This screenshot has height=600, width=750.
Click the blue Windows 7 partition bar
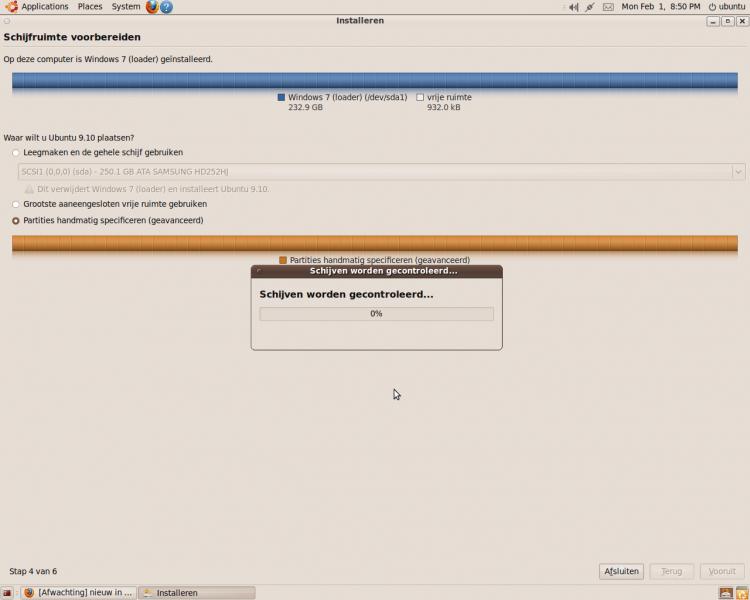click(x=375, y=80)
